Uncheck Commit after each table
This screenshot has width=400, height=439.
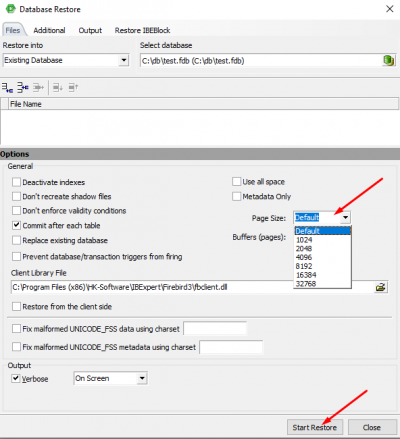click(x=16, y=225)
